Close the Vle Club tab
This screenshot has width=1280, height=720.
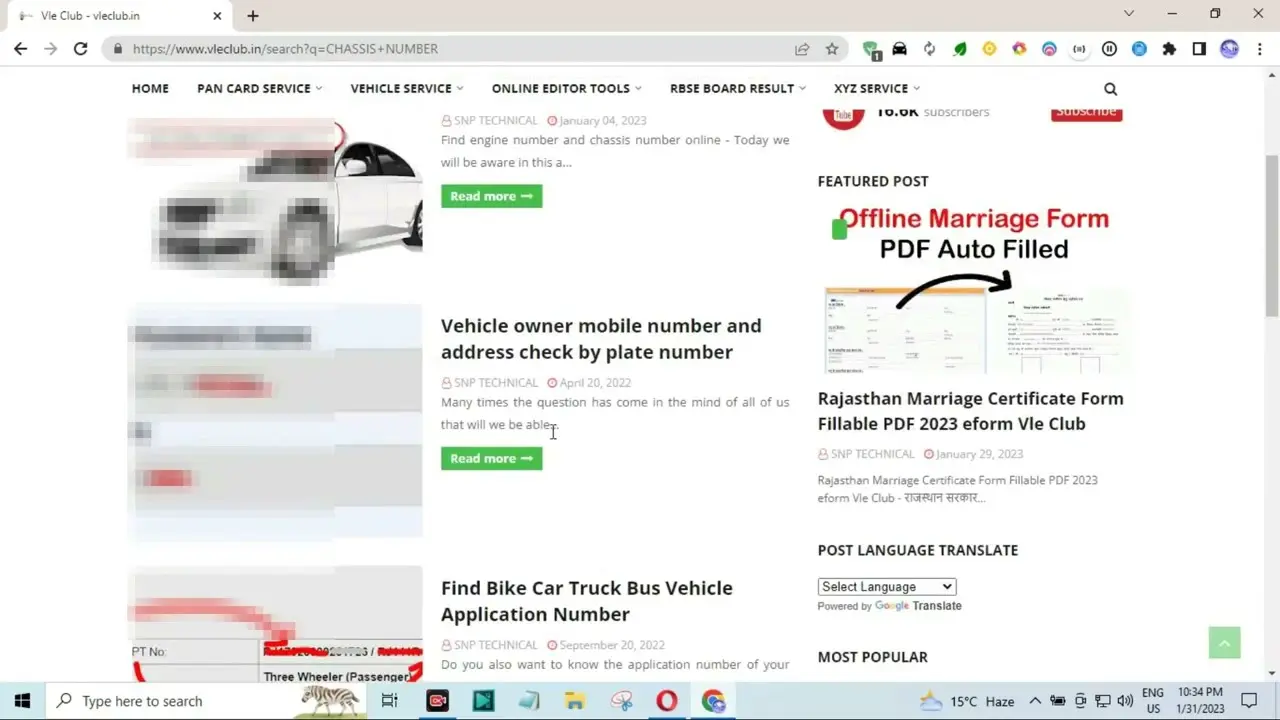(x=217, y=16)
